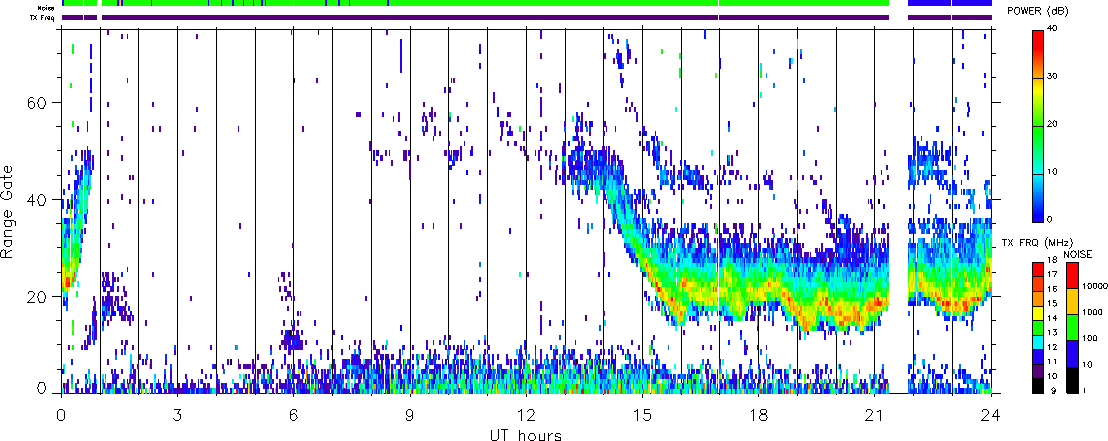
Task: Click the "UT hours" x-axis title
Action: point(526,434)
